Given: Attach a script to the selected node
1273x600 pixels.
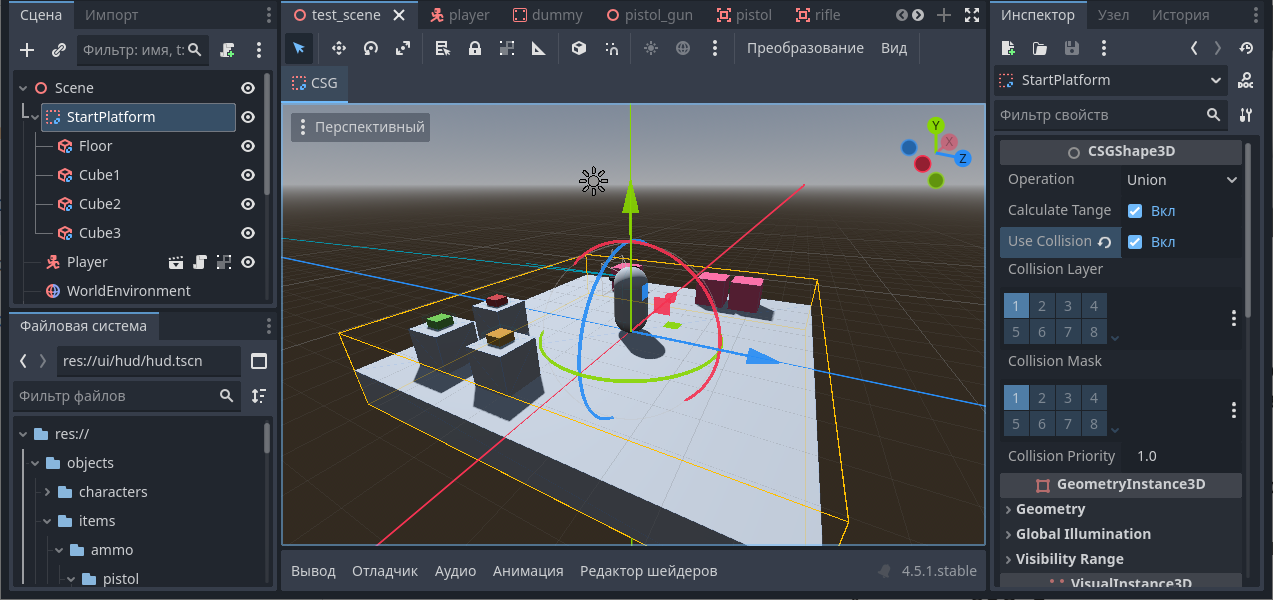Looking at the screenshot, I should coord(228,49).
